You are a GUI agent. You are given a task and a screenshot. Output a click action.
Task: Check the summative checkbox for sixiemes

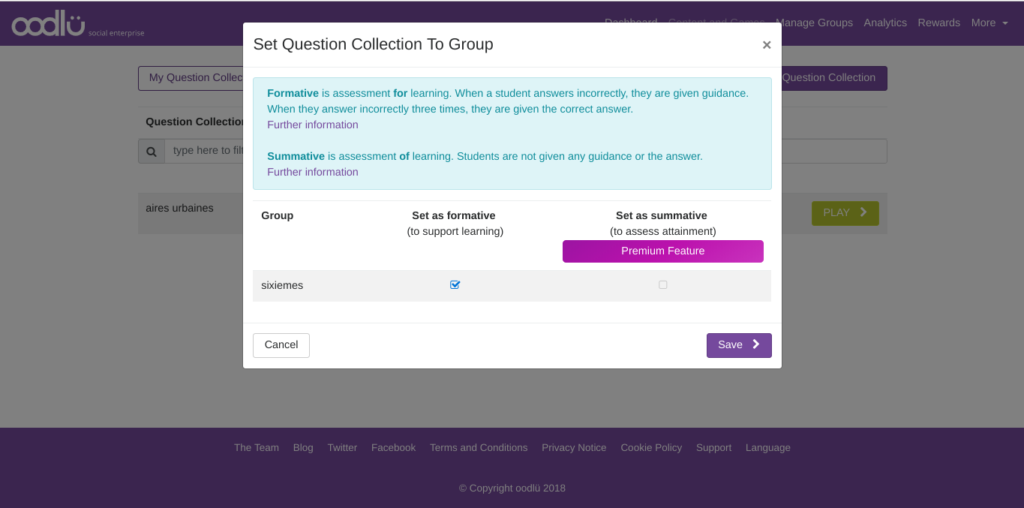[663, 285]
